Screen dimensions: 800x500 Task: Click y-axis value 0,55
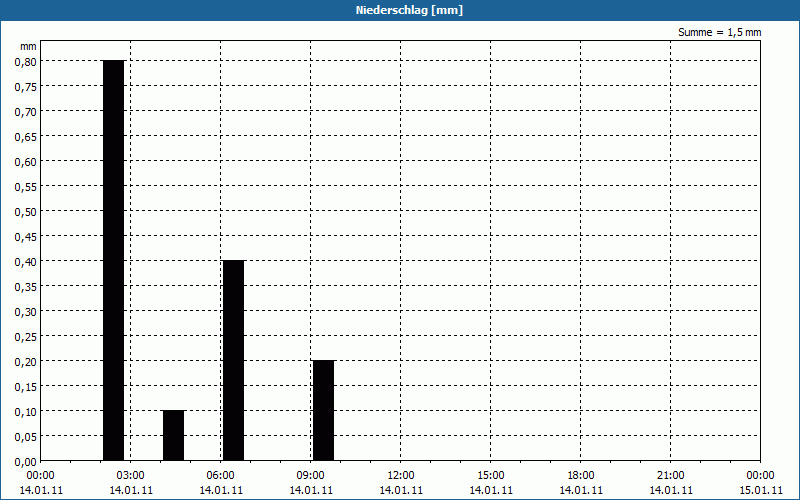(x=26, y=186)
